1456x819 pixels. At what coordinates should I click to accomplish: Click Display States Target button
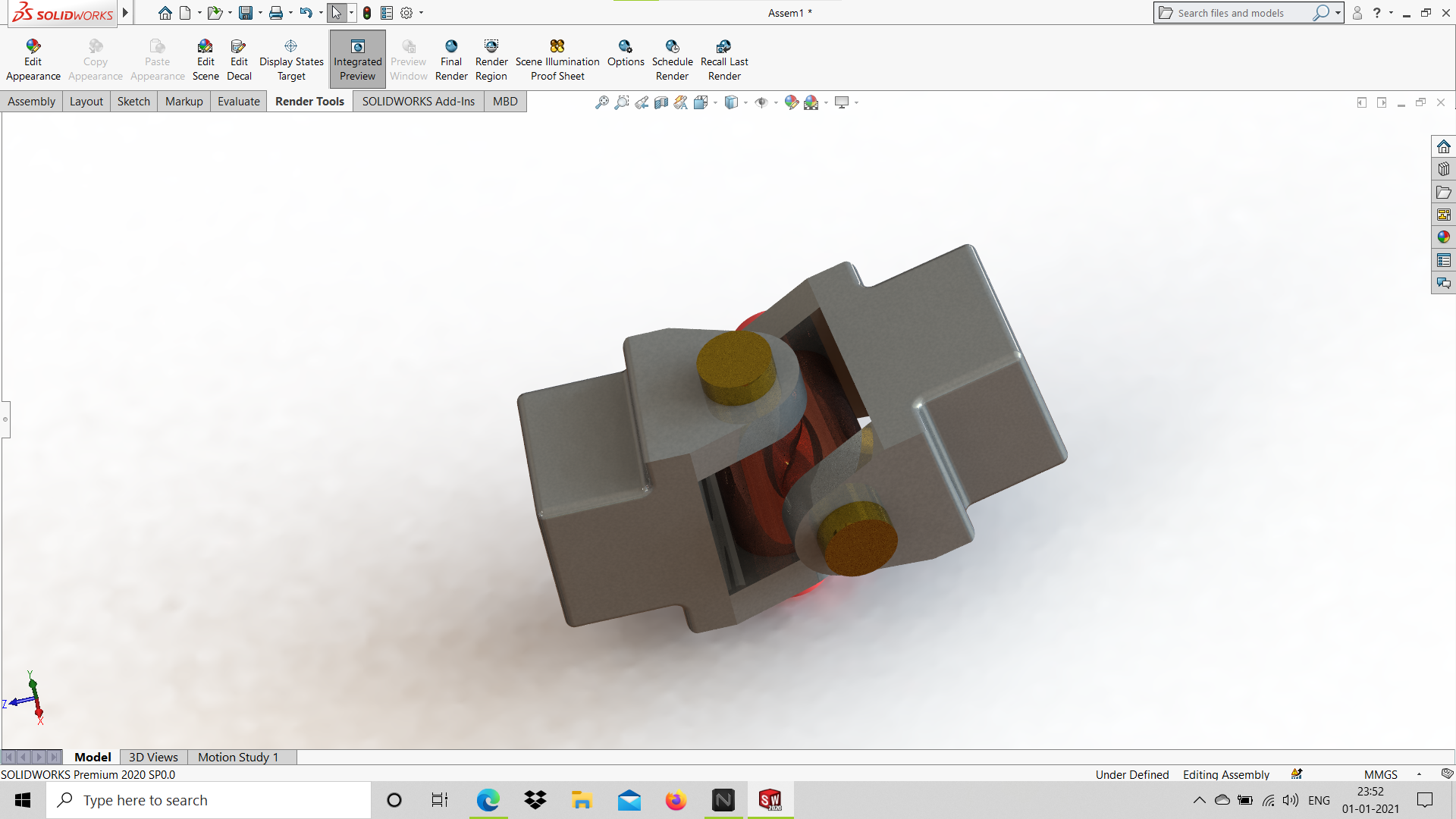[291, 59]
